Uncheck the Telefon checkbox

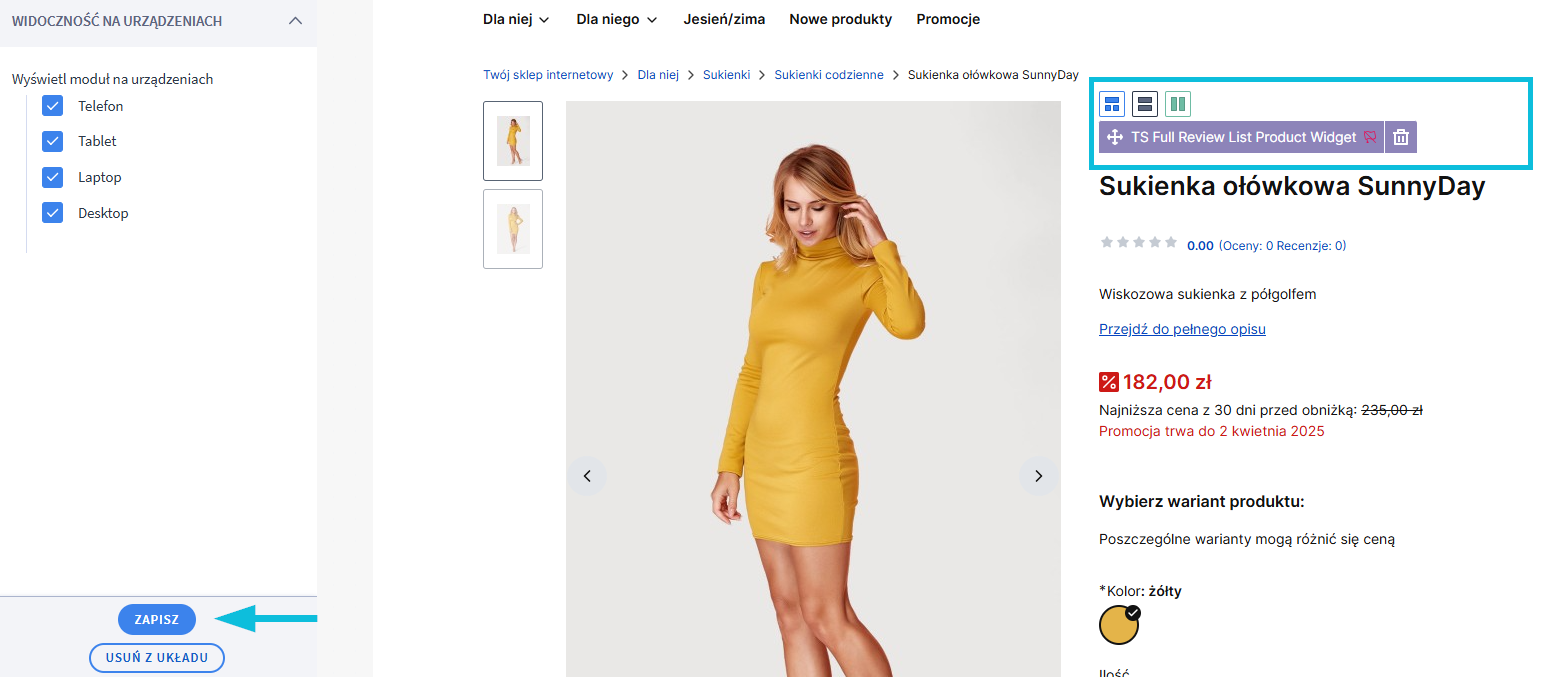pos(53,106)
